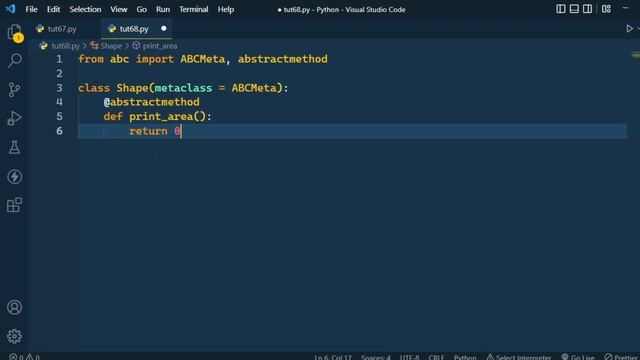Click print_area in breadcrumb

tap(160, 46)
